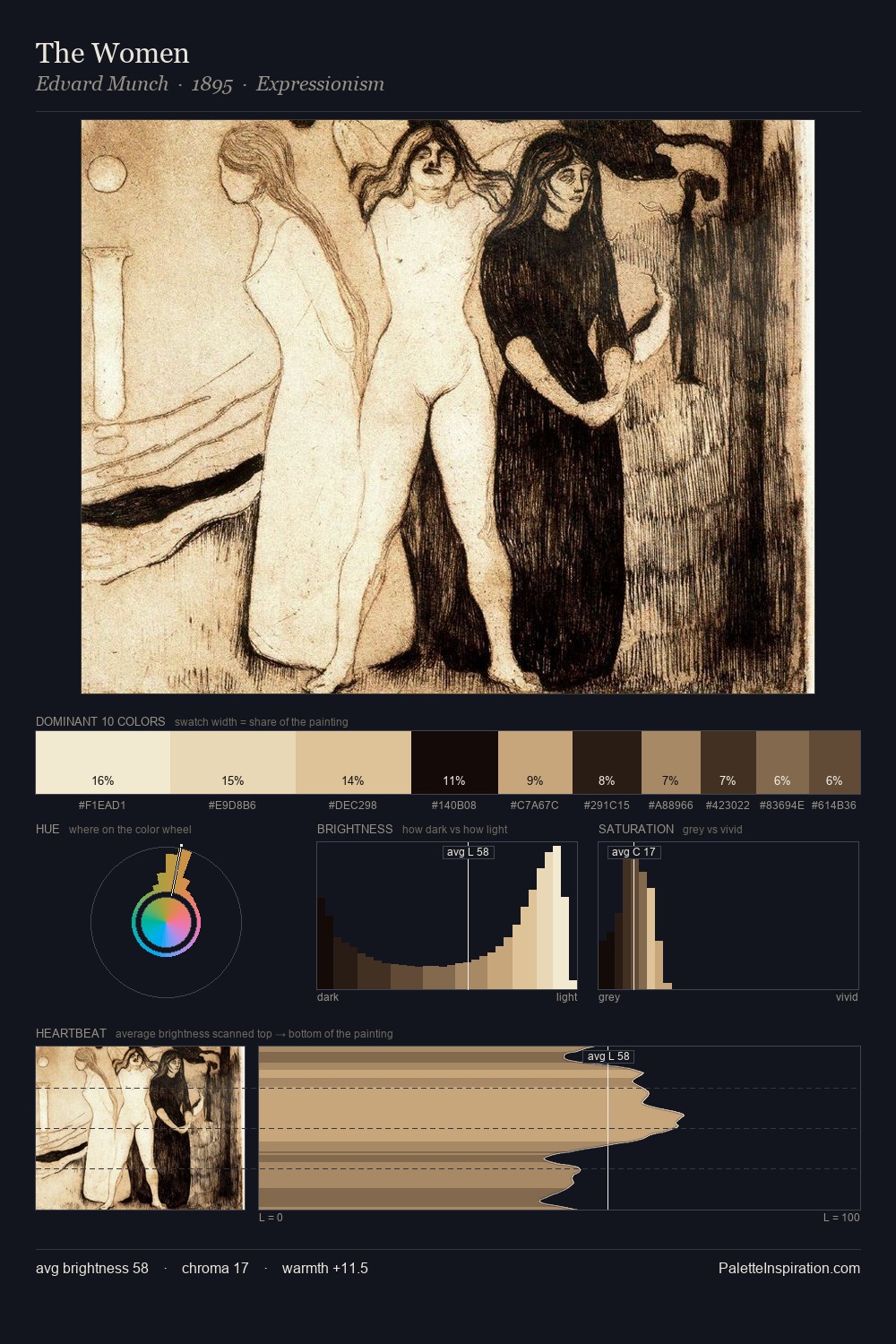Click the hue color wheel
Screen dimensions: 896x1344
[x=166, y=922]
